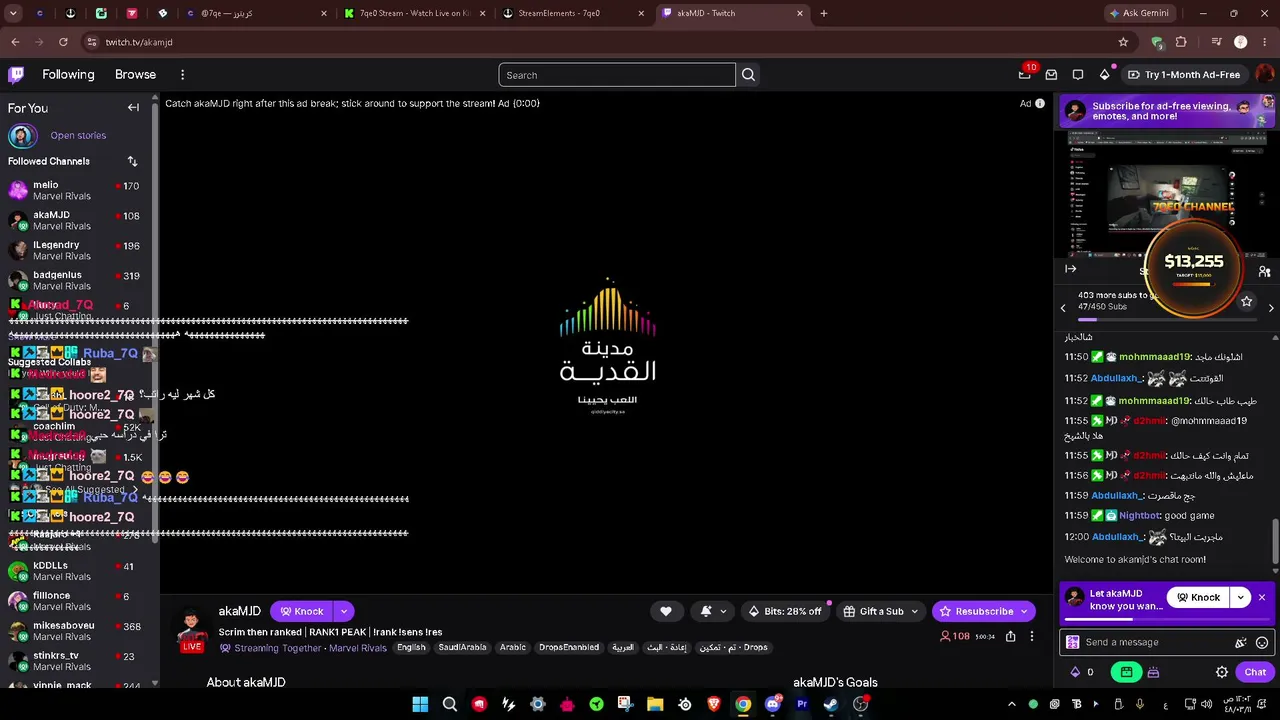The width and height of the screenshot is (1280, 720).
Task: Expand the Resubscribe options
Action: coord(1024,612)
